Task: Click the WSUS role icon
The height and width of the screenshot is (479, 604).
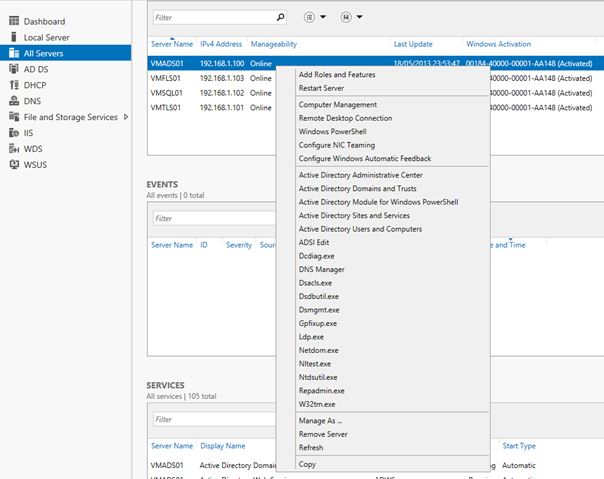Action: [14, 164]
